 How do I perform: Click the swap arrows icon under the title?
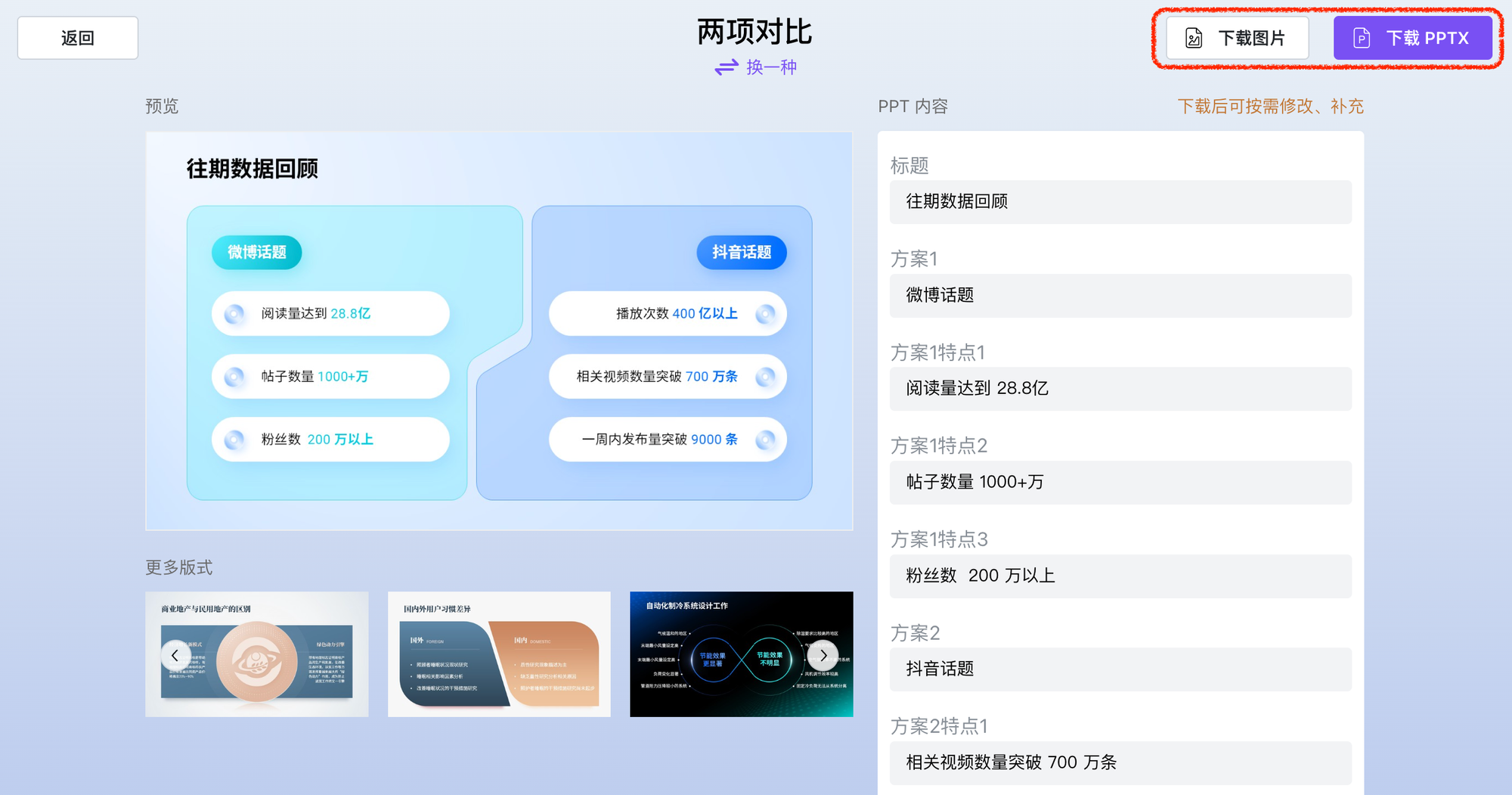pyautogui.click(x=726, y=68)
